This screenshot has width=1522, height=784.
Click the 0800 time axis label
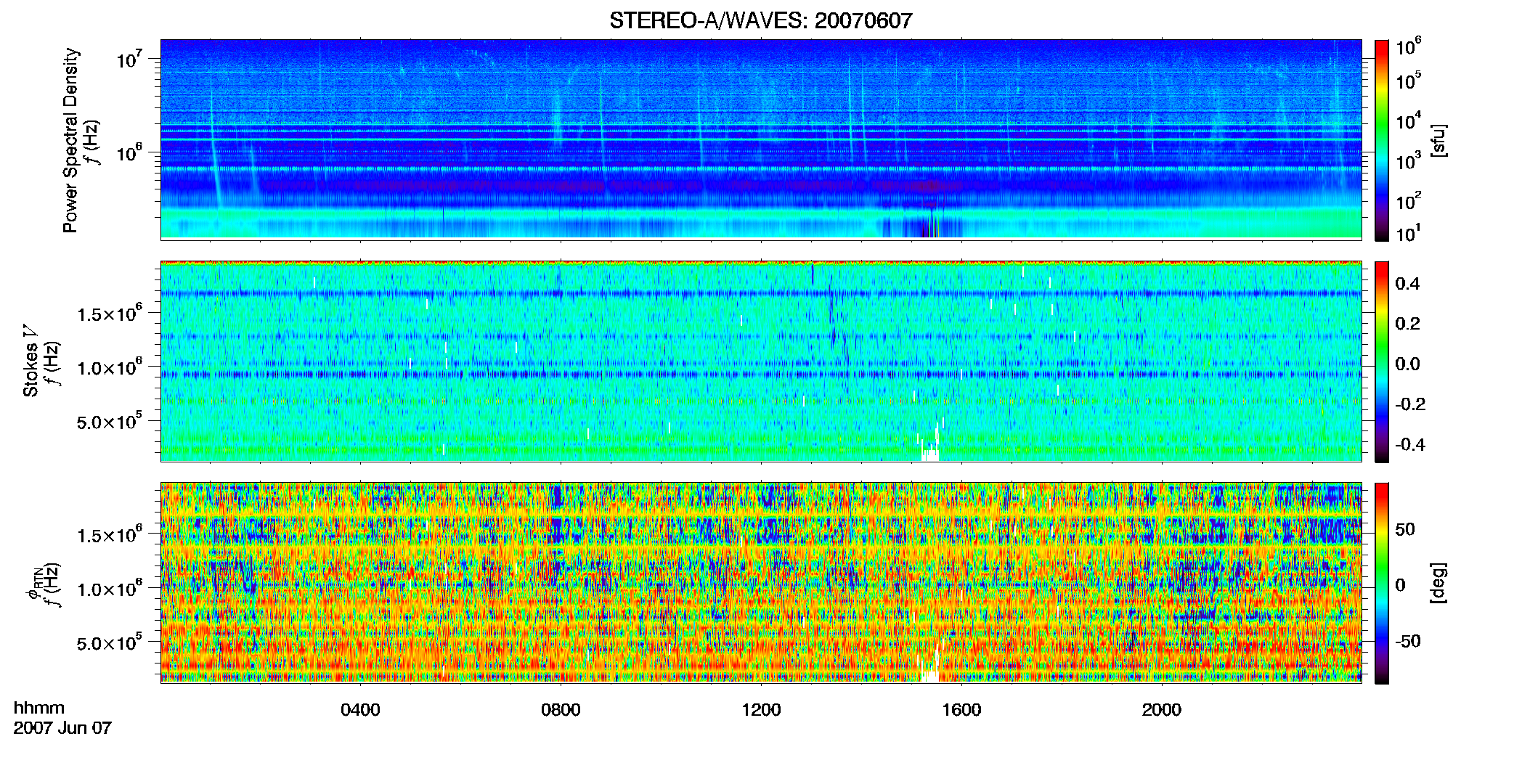pos(561,710)
